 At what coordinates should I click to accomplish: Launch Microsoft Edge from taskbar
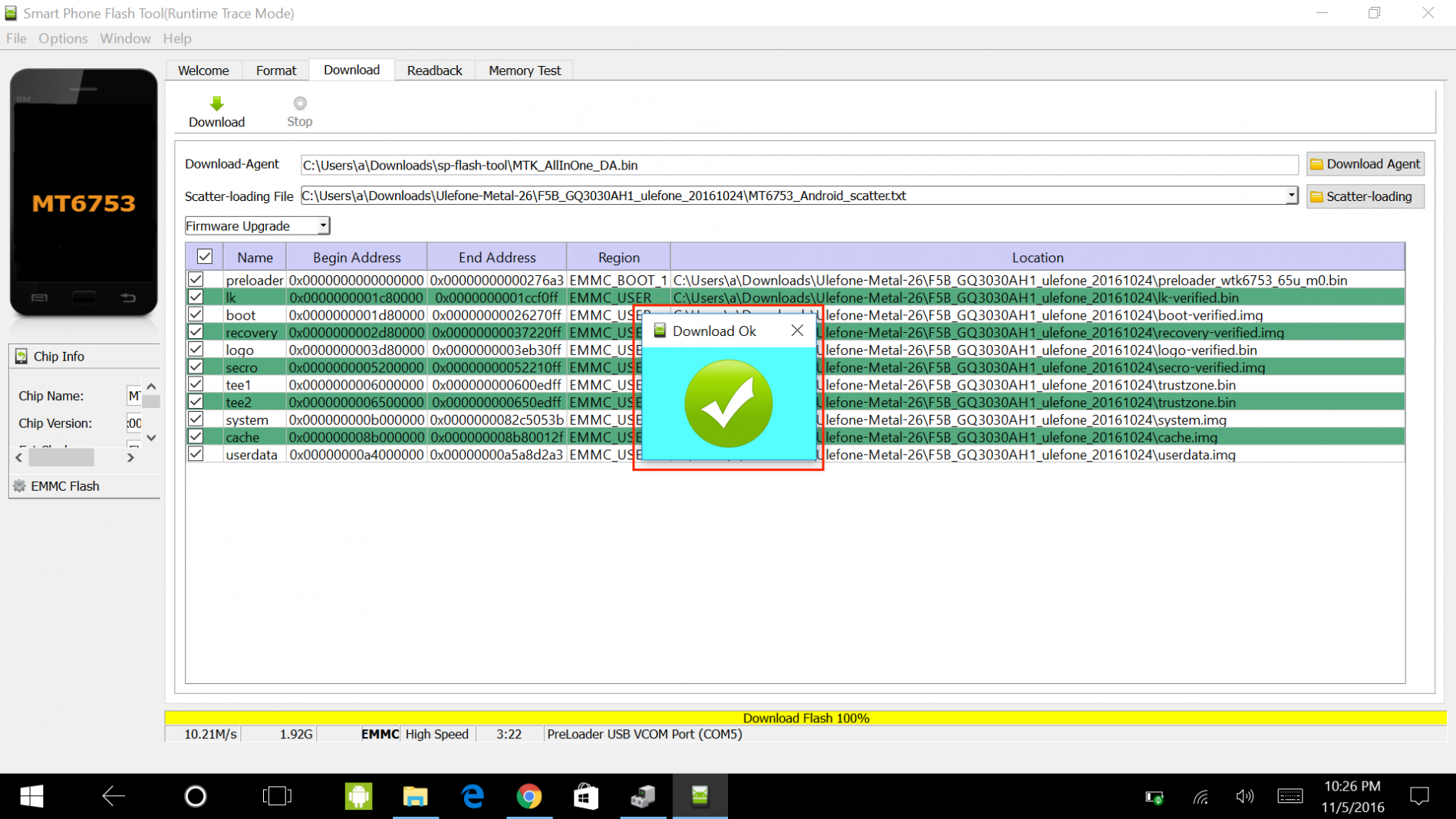click(473, 796)
